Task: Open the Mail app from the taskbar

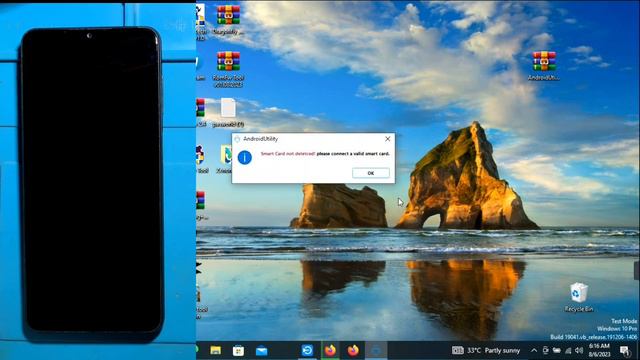Action: pyautogui.click(x=261, y=350)
